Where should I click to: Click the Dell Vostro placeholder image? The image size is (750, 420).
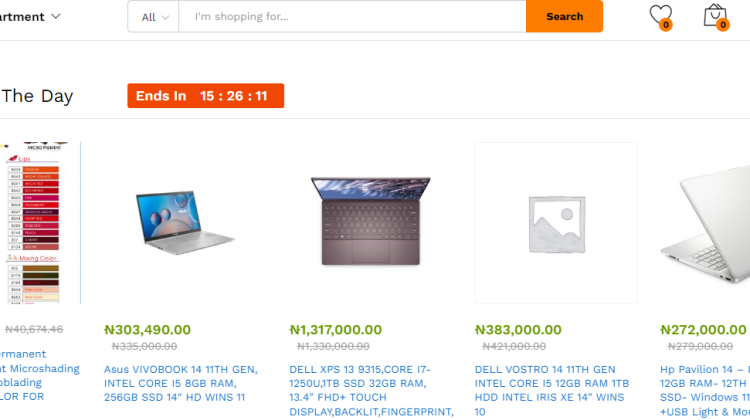pos(556,222)
